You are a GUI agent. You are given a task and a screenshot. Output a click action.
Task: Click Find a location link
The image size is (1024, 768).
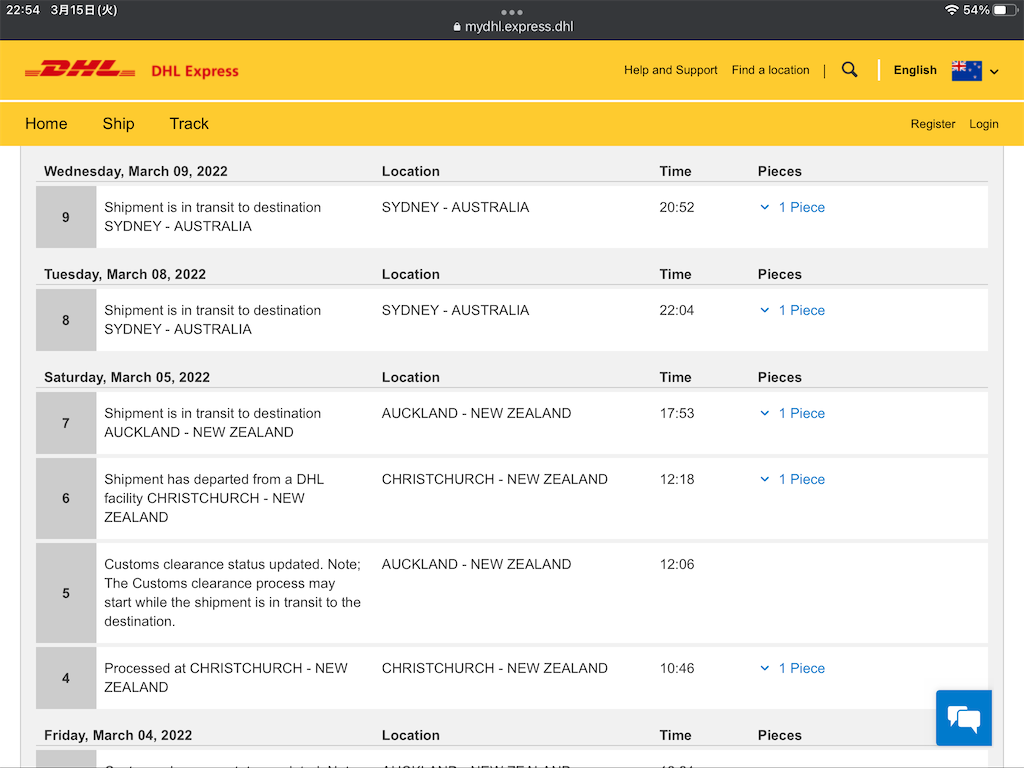[771, 70]
